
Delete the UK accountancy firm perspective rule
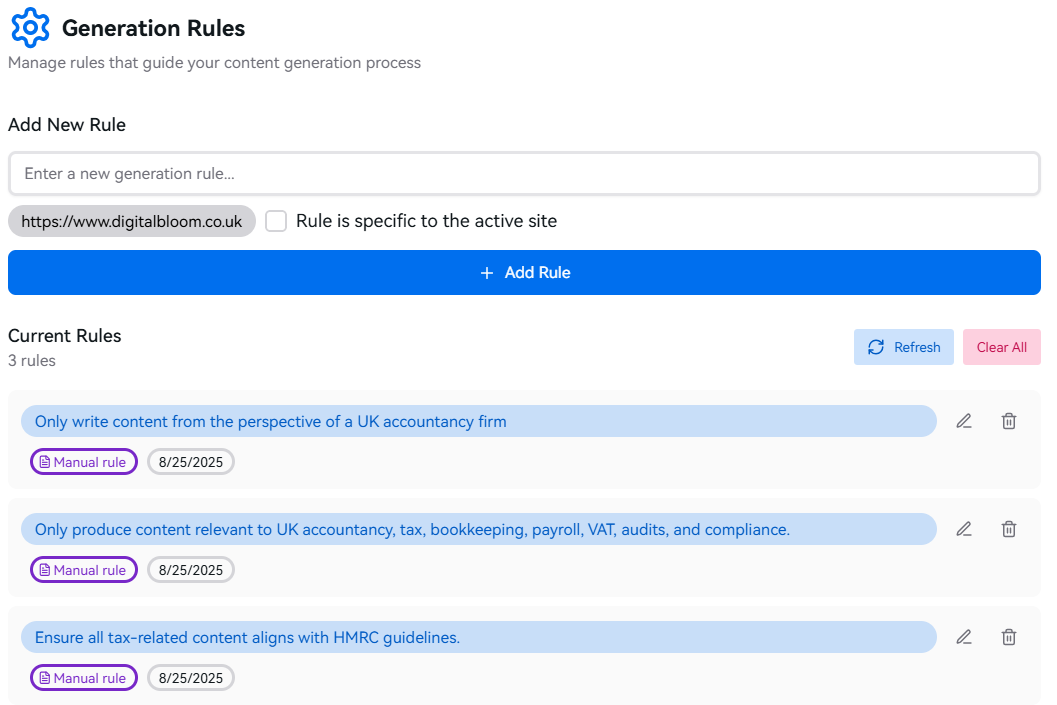(1009, 421)
